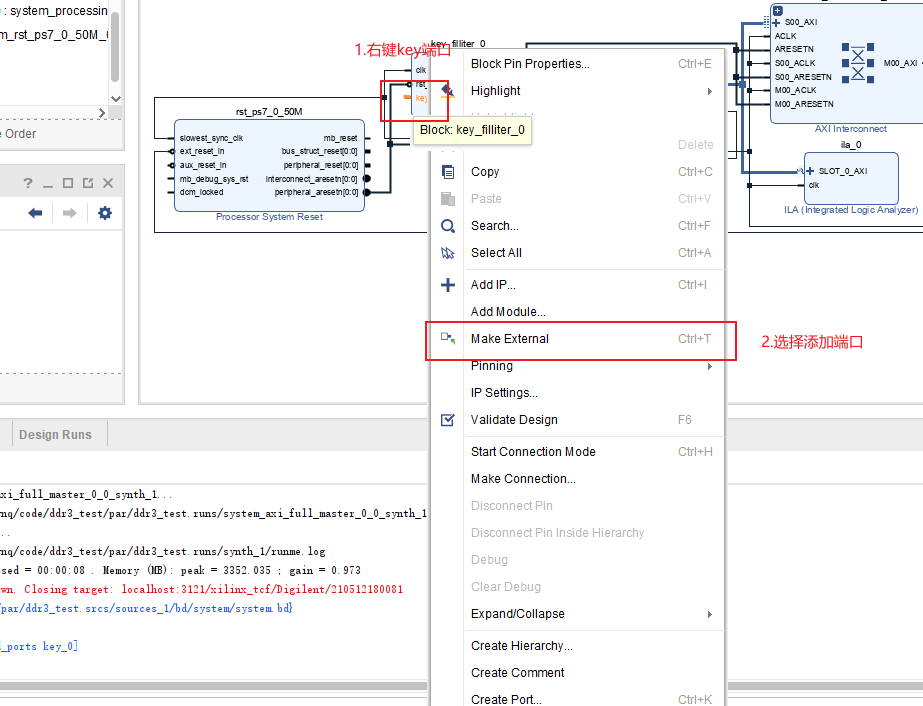Click the Validate Design checkmark icon
Viewport: 923px width, 706px height.
(x=448, y=420)
